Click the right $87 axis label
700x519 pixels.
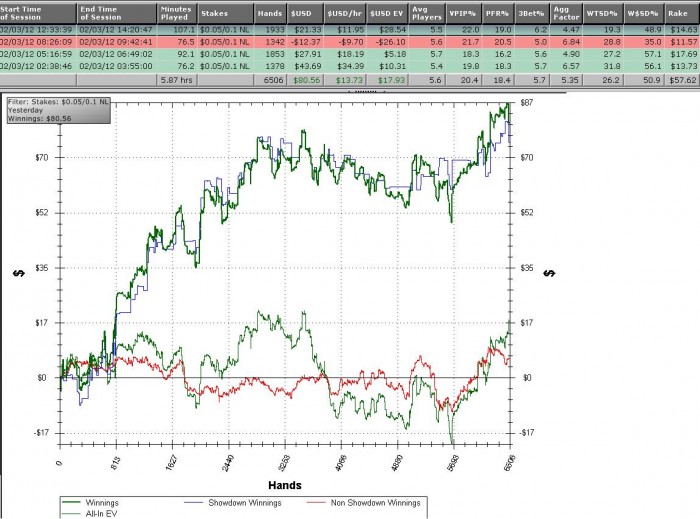pos(527,103)
